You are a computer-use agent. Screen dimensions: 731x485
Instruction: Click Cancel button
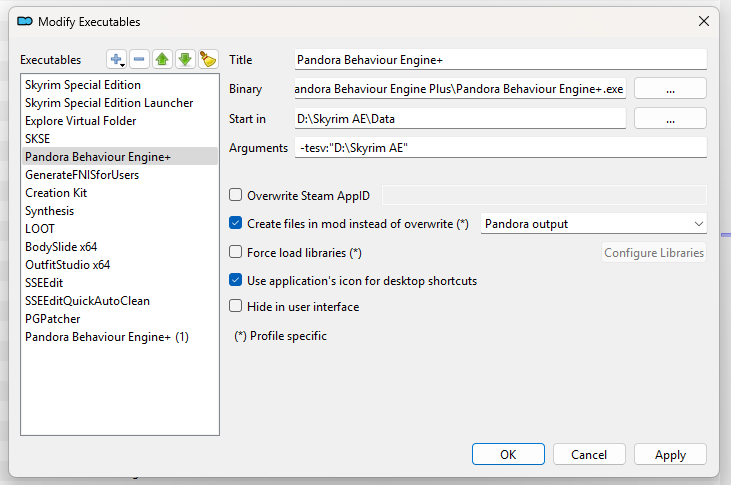click(589, 454)
